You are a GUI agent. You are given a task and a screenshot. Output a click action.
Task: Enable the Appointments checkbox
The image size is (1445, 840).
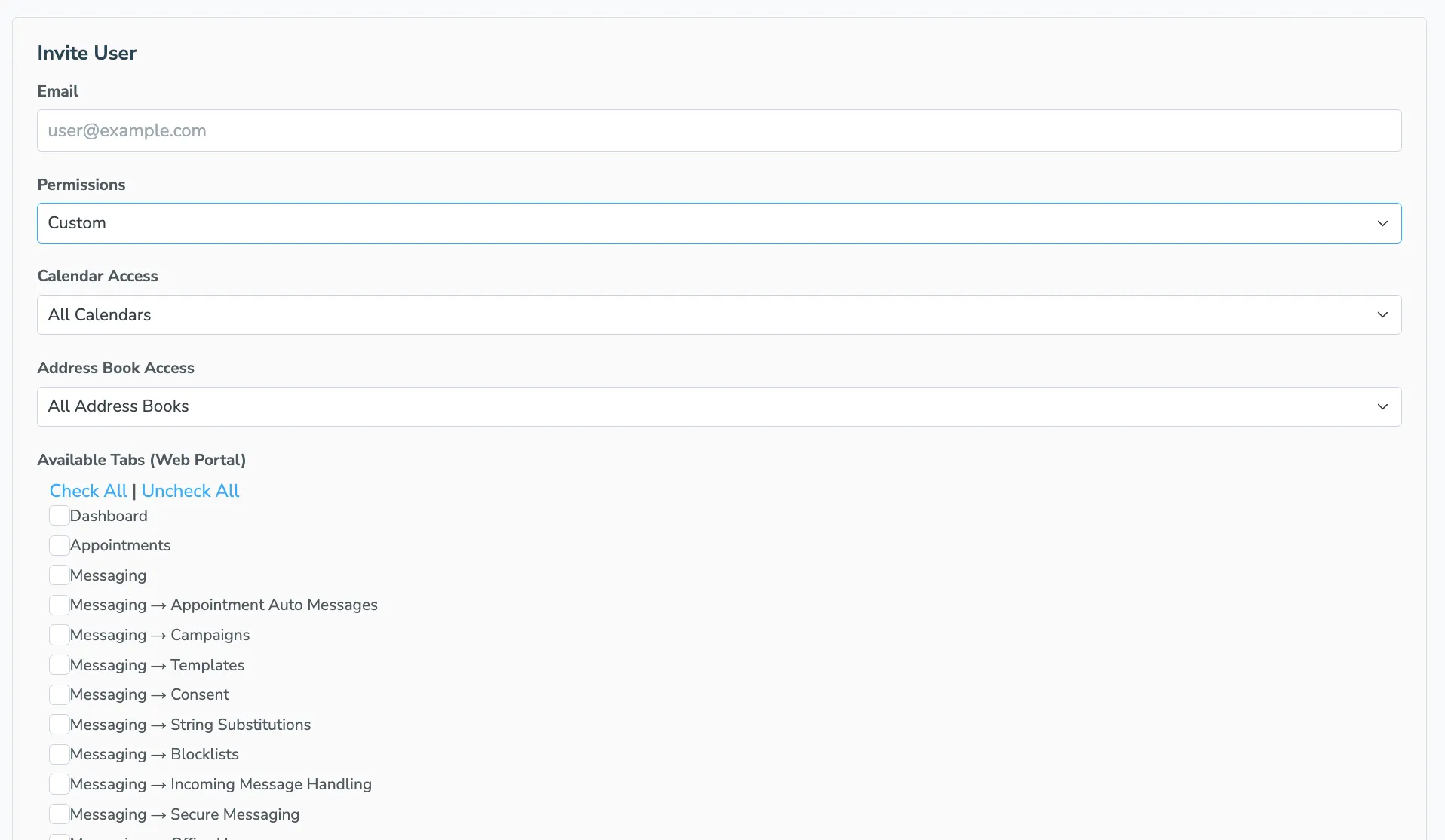(x=59, y=545)
